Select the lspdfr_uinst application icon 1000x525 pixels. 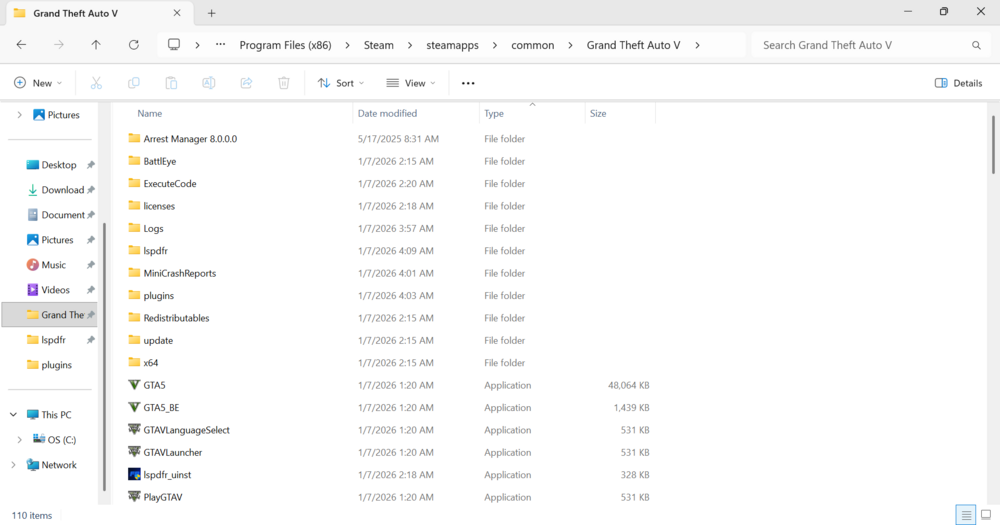[134, 474]
